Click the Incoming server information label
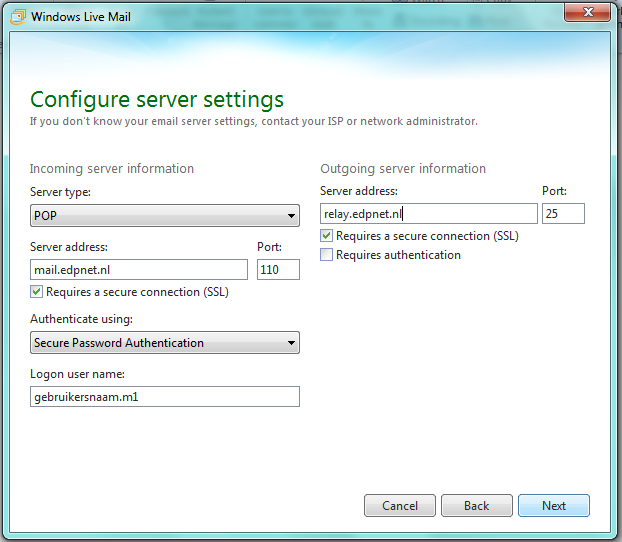This screenshot has height=542, width=622. (112, 169)
